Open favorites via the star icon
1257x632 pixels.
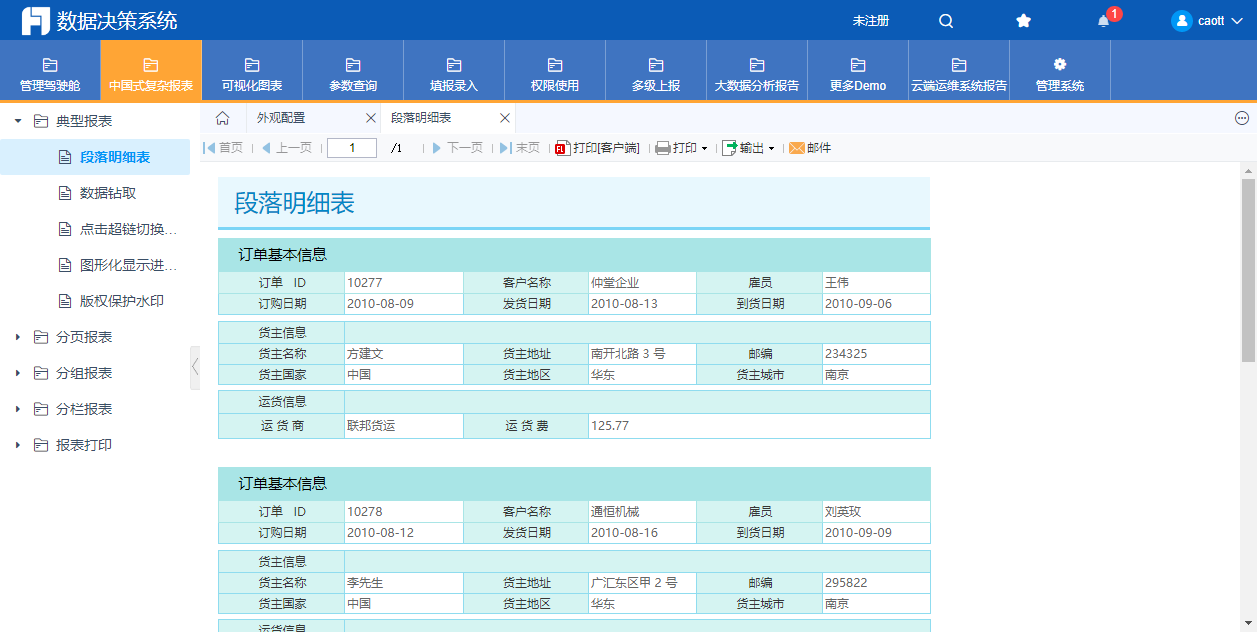click(1023, 21)
